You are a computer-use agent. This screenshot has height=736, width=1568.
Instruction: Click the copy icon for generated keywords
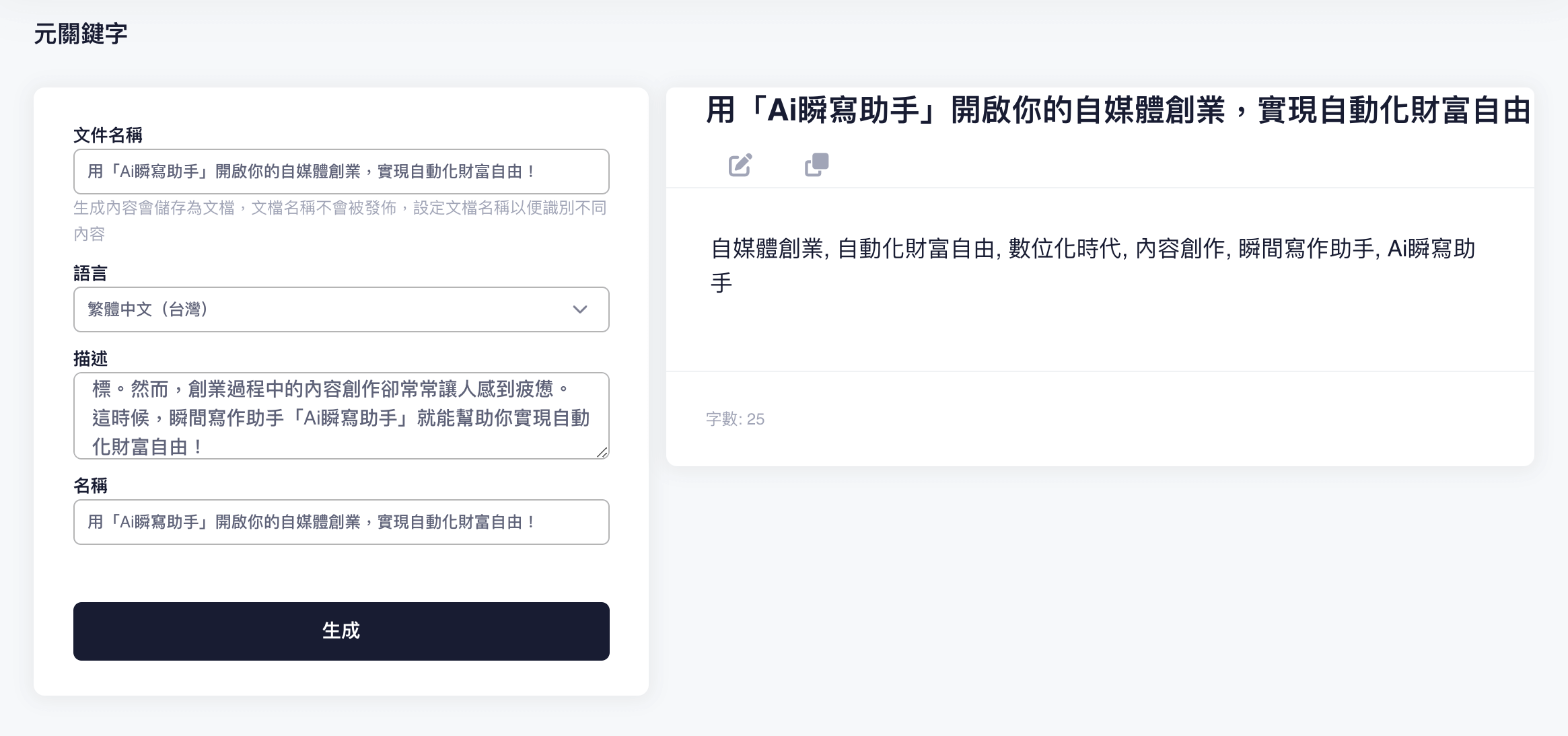click(x=816, y=165)
